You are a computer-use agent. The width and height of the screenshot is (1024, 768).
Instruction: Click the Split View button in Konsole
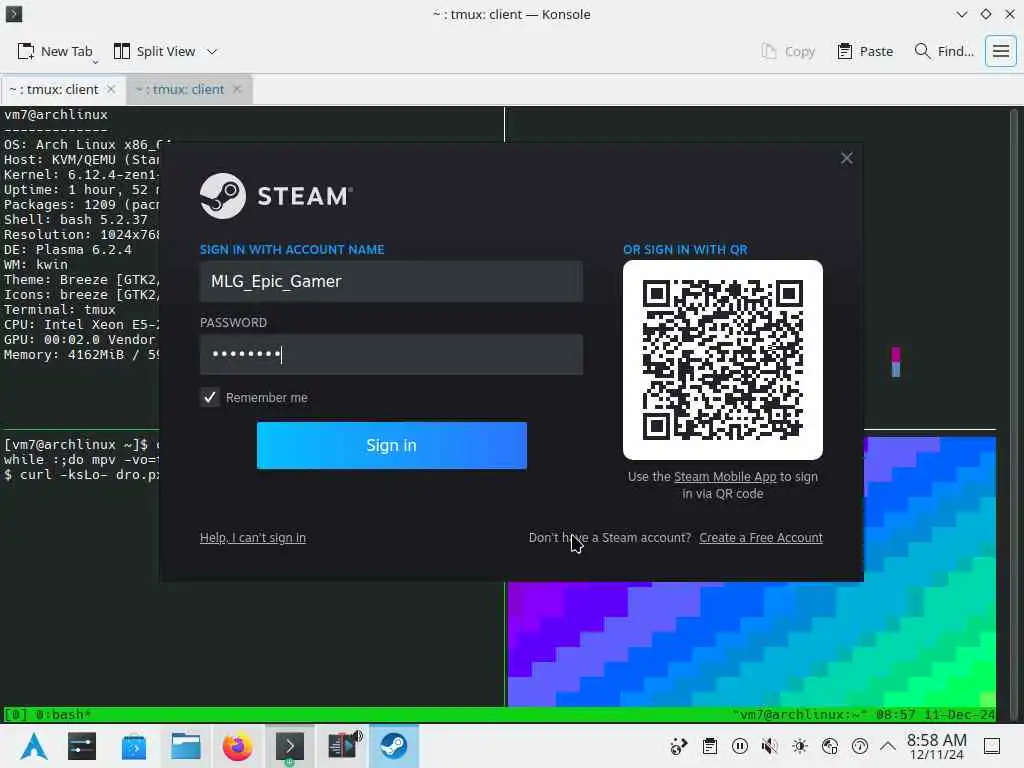click(x=155, y=51)
